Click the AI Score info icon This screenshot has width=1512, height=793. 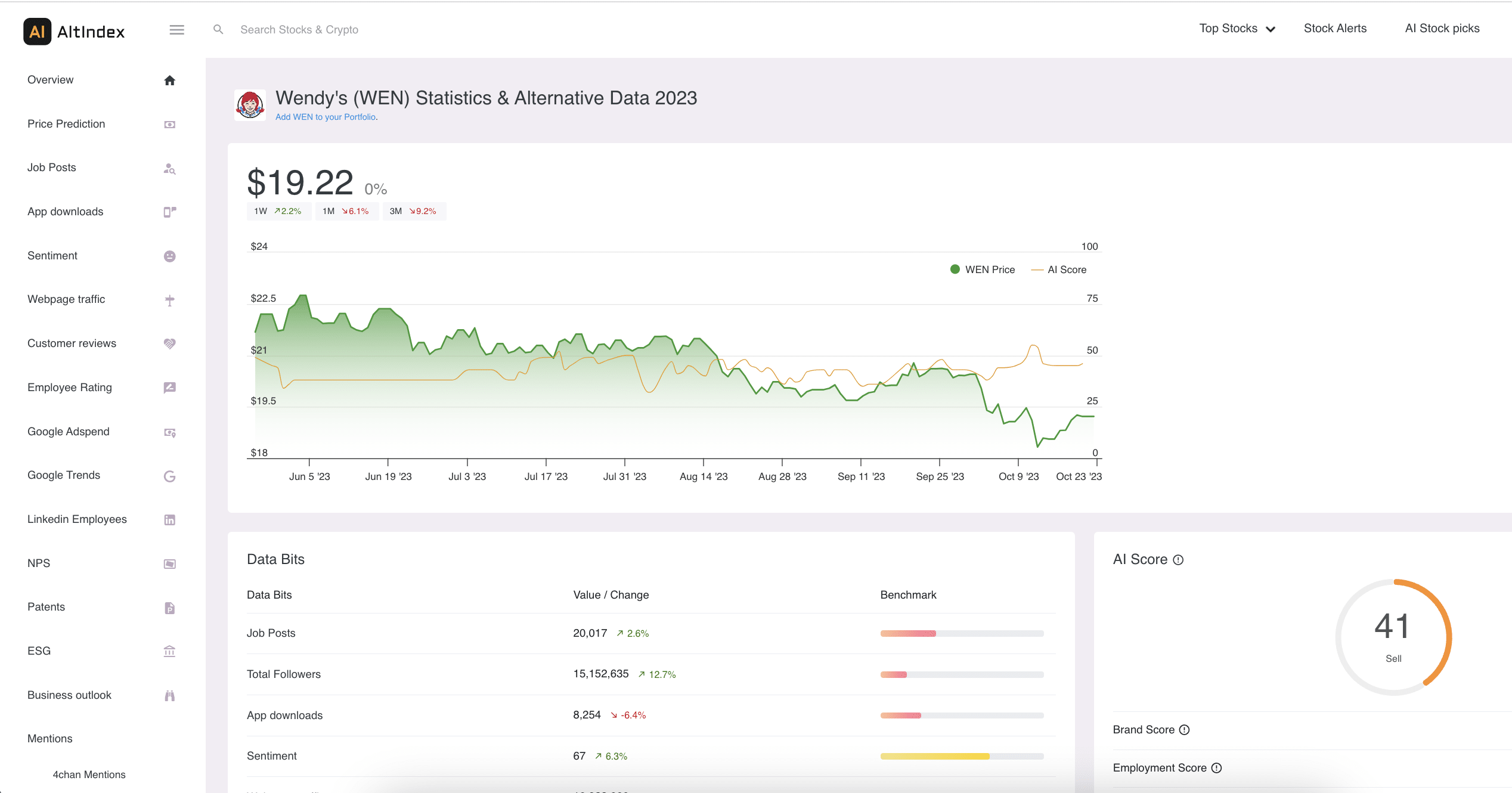pos(1178,560)
